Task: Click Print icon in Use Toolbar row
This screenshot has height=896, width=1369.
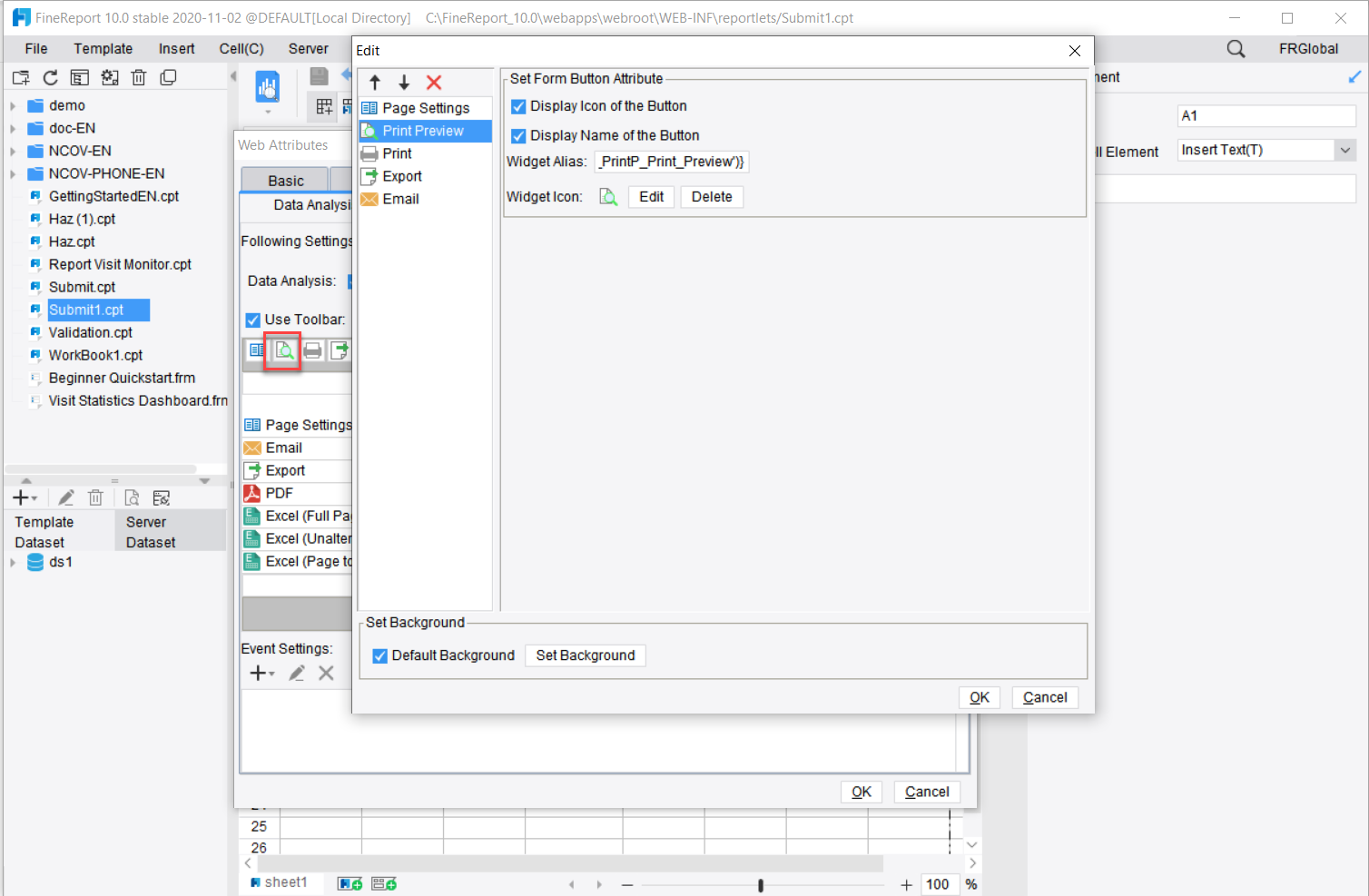Action: (312, 350)
